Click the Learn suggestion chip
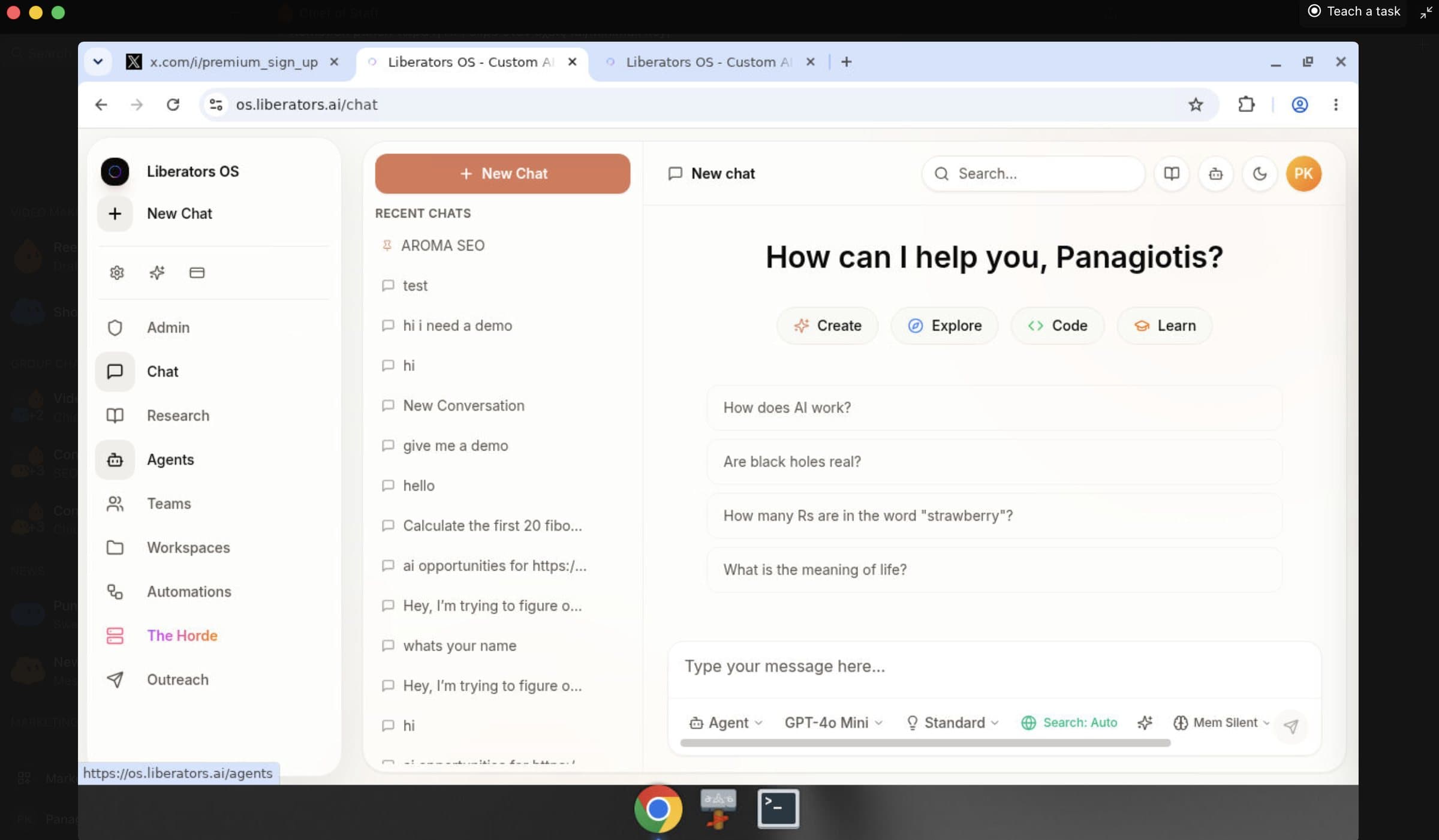The height and width of the screenshot is (840, 1439). [1164, 326]
